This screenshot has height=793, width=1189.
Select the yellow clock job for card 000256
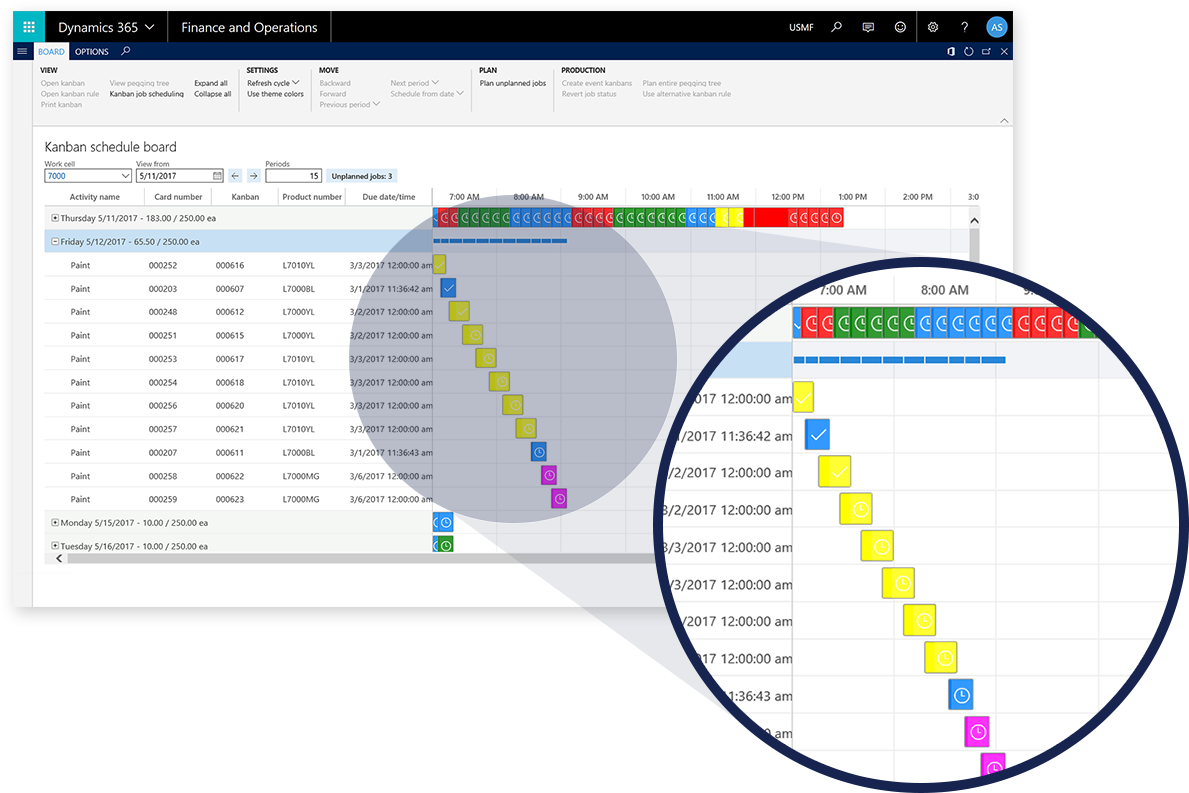pyautogui.click(x=513, y=405)
